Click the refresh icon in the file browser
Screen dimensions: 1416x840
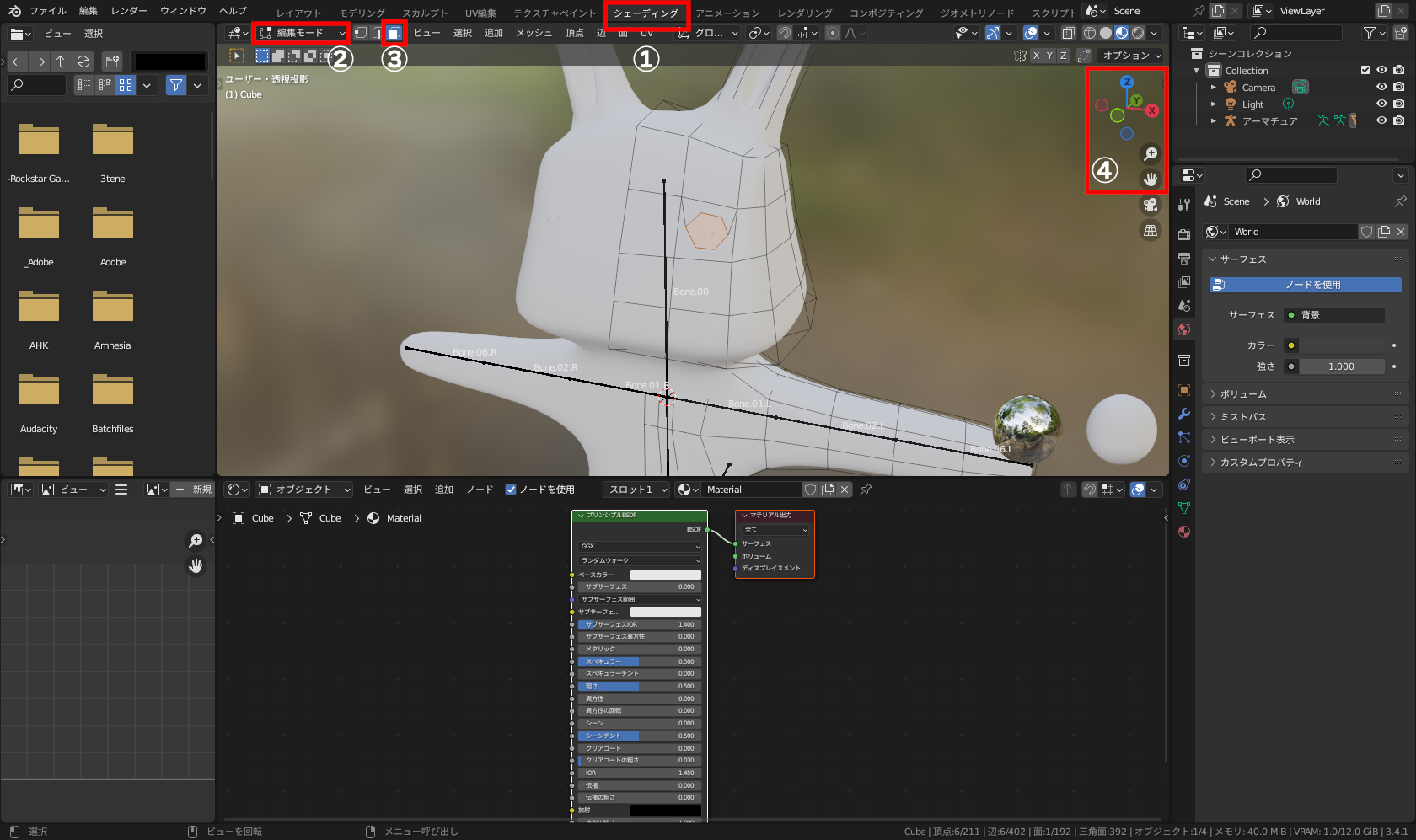(x=83, y=62)
